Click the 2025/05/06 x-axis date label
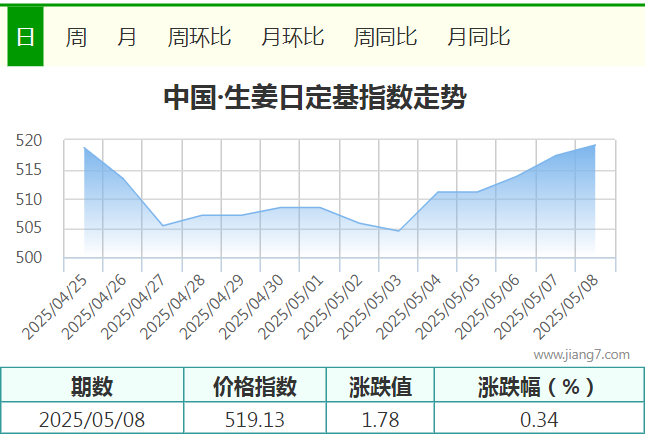The width and height of the screenshot is (645, 440). pyautogui.click(x=487, y=307)
